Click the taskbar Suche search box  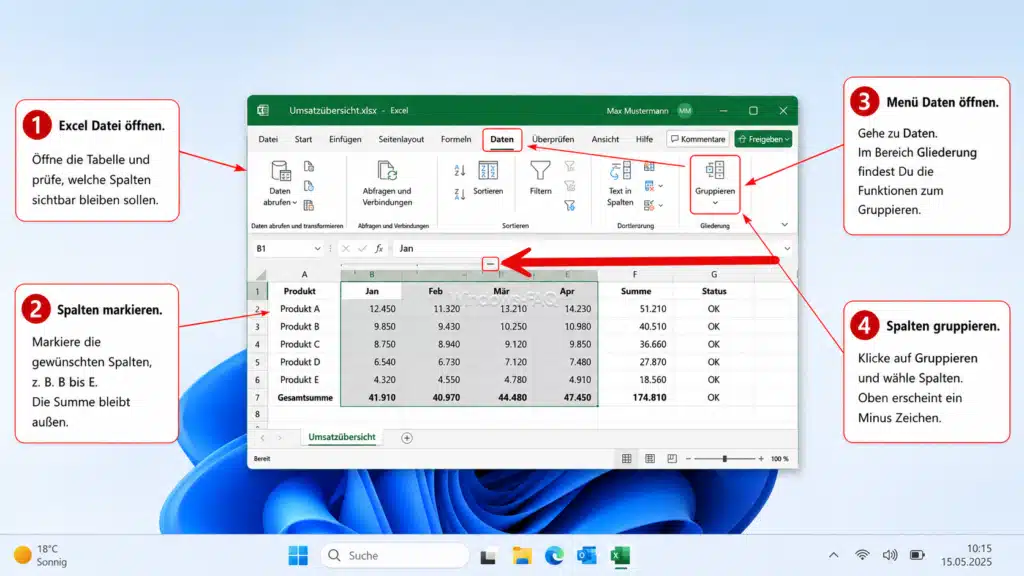(395, 555)
